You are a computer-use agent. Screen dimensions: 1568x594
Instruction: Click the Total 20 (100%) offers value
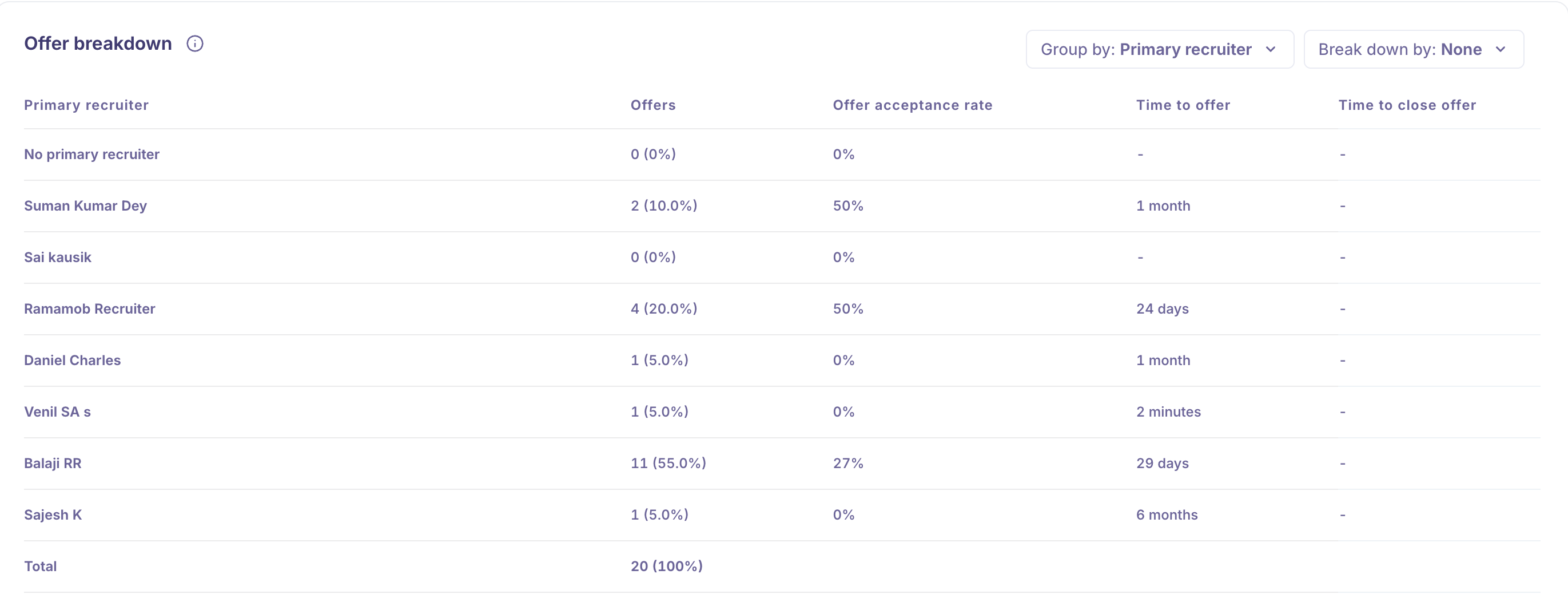(x=666, y=567)
